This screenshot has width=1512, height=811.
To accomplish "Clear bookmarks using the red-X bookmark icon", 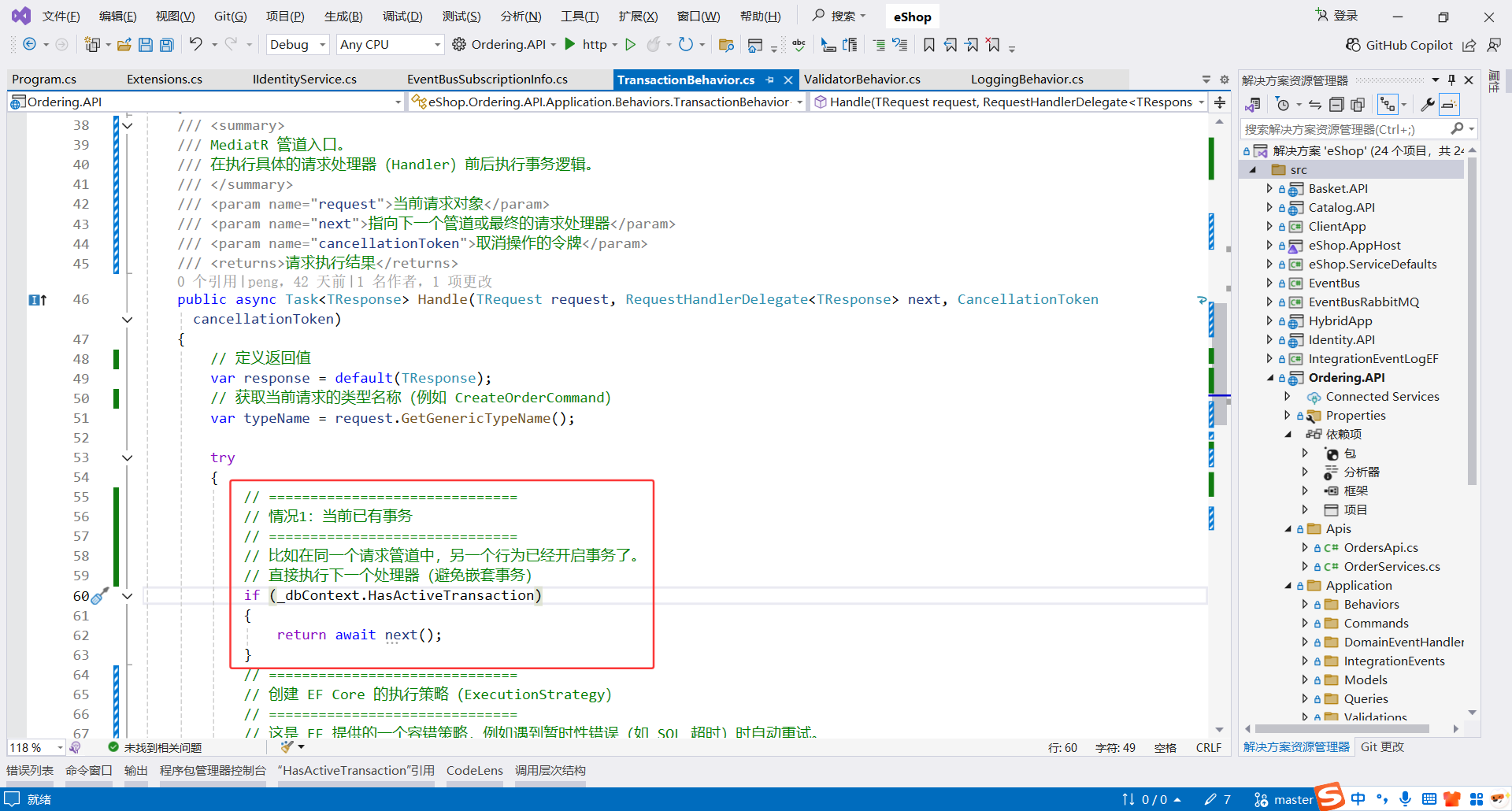I will 994,45.
